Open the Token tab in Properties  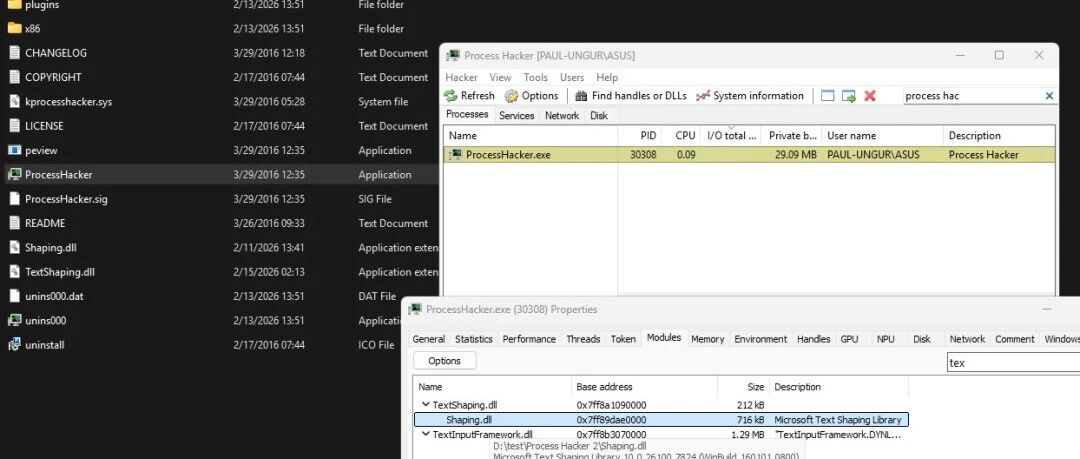(623, 339)
